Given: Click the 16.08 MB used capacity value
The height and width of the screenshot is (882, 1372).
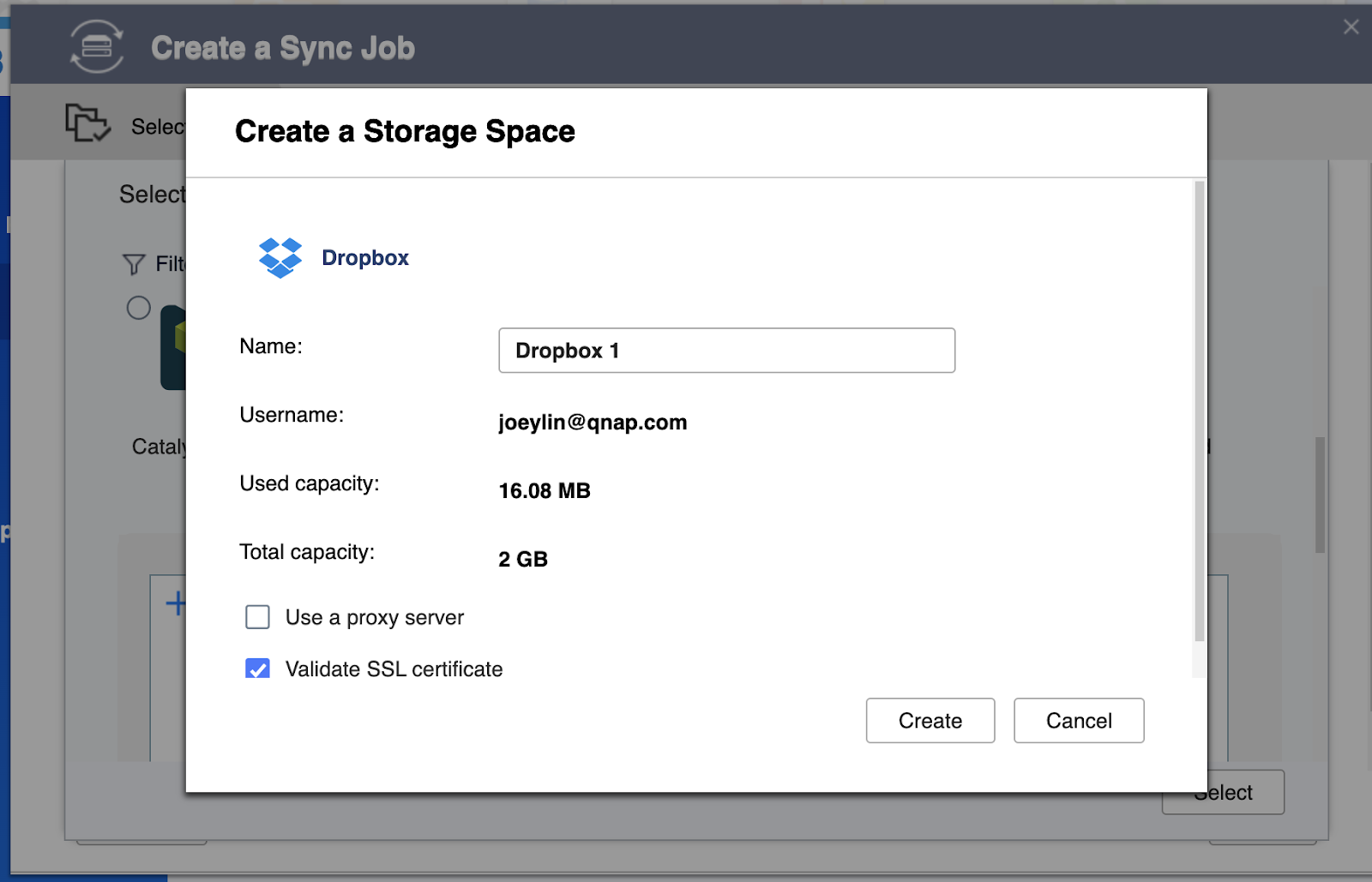Looking at the screenshot, I should [545, 491].
